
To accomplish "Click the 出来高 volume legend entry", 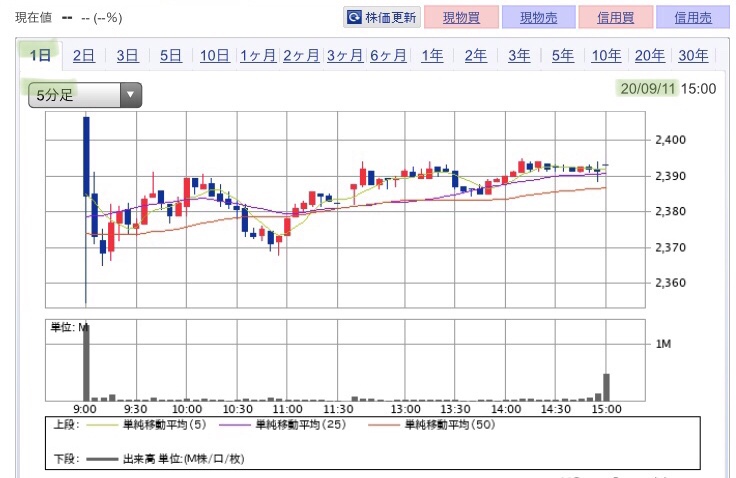I will (165, 459).
